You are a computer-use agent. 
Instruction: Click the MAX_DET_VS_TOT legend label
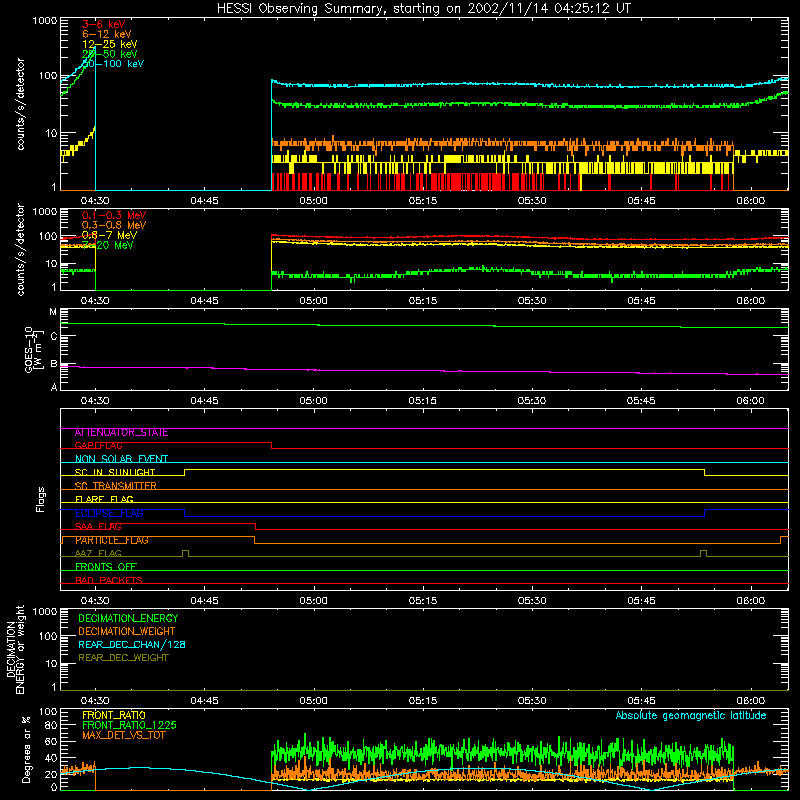tap(123, 735)
